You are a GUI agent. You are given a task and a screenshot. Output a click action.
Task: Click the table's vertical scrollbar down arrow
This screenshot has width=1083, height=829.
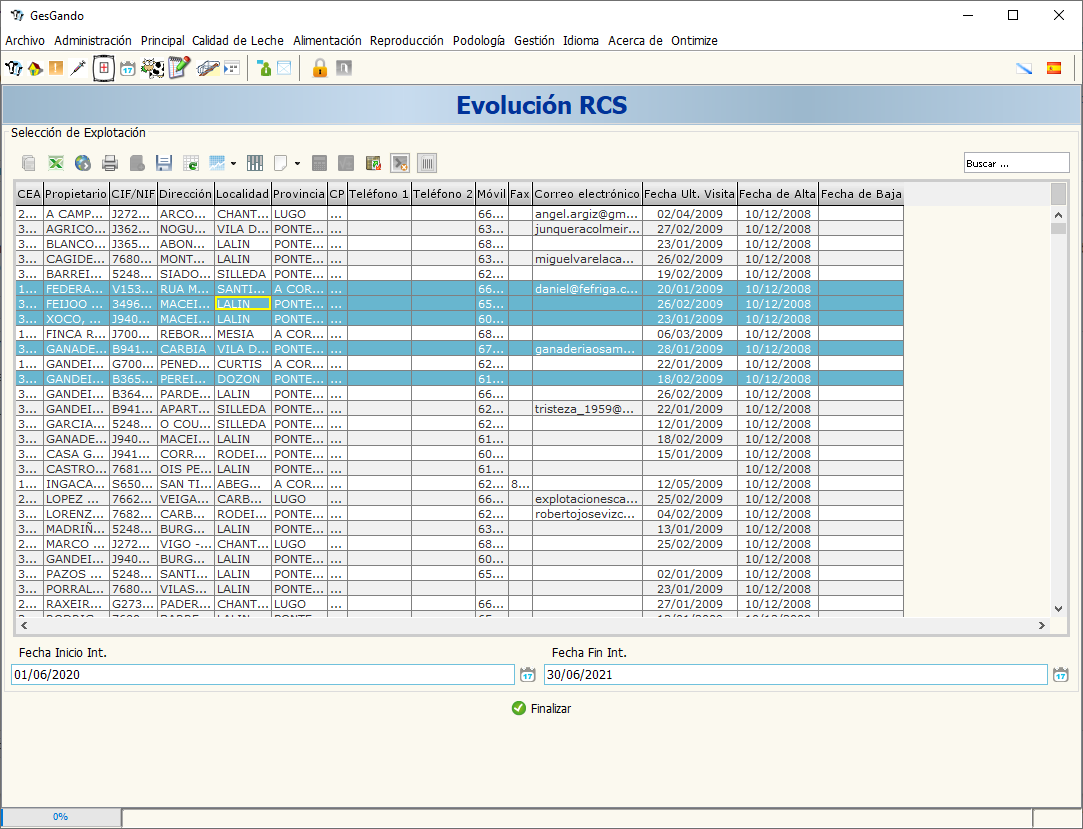click(x=1058, y=609)
